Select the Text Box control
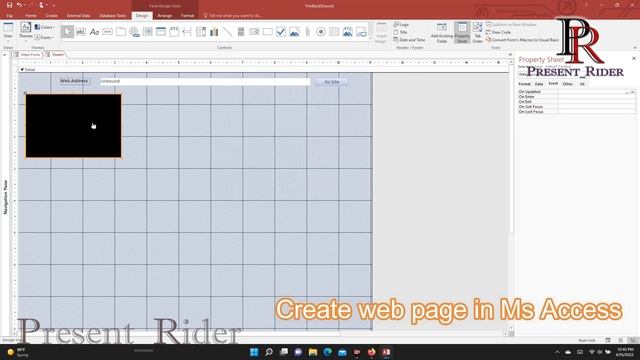The height and width of the screenshot is (360, 640). (81, 32)
